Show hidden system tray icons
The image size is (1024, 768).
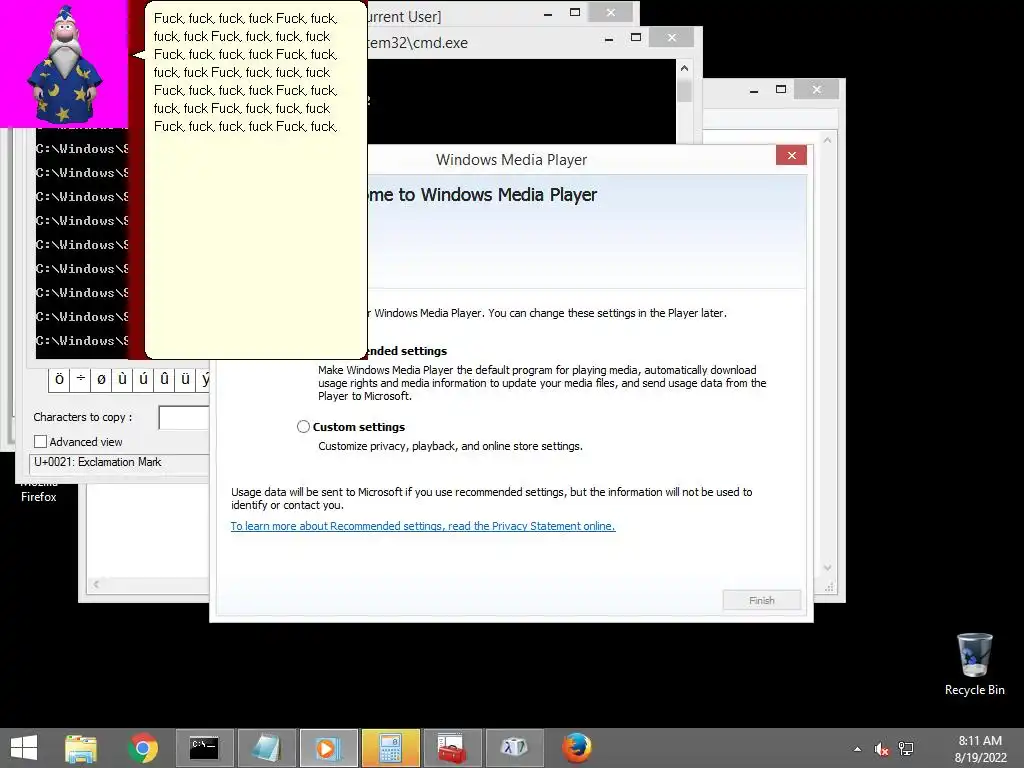(x=857, y=749)
